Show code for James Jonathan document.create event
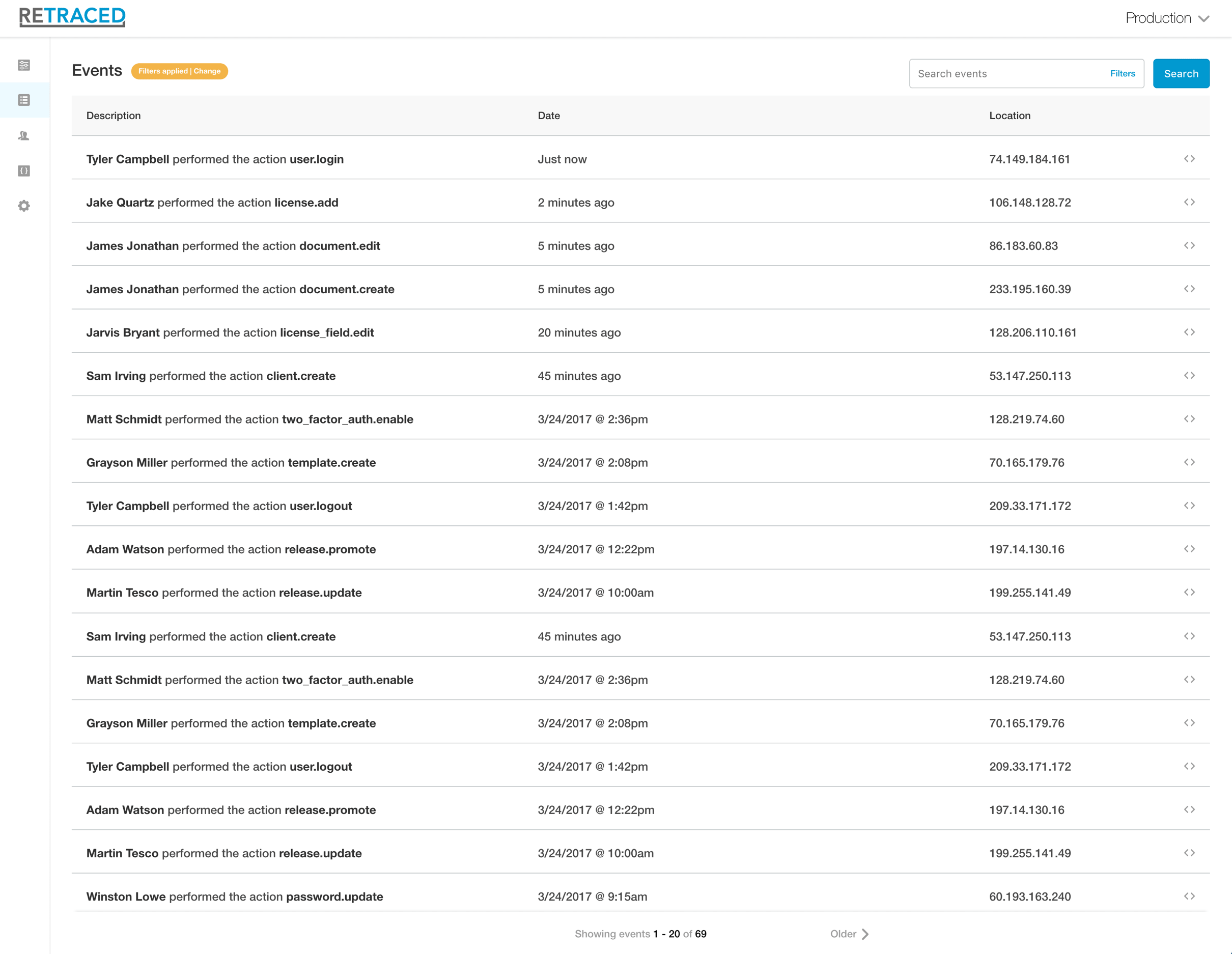The image size is (1232, 954). point(1189,289)
